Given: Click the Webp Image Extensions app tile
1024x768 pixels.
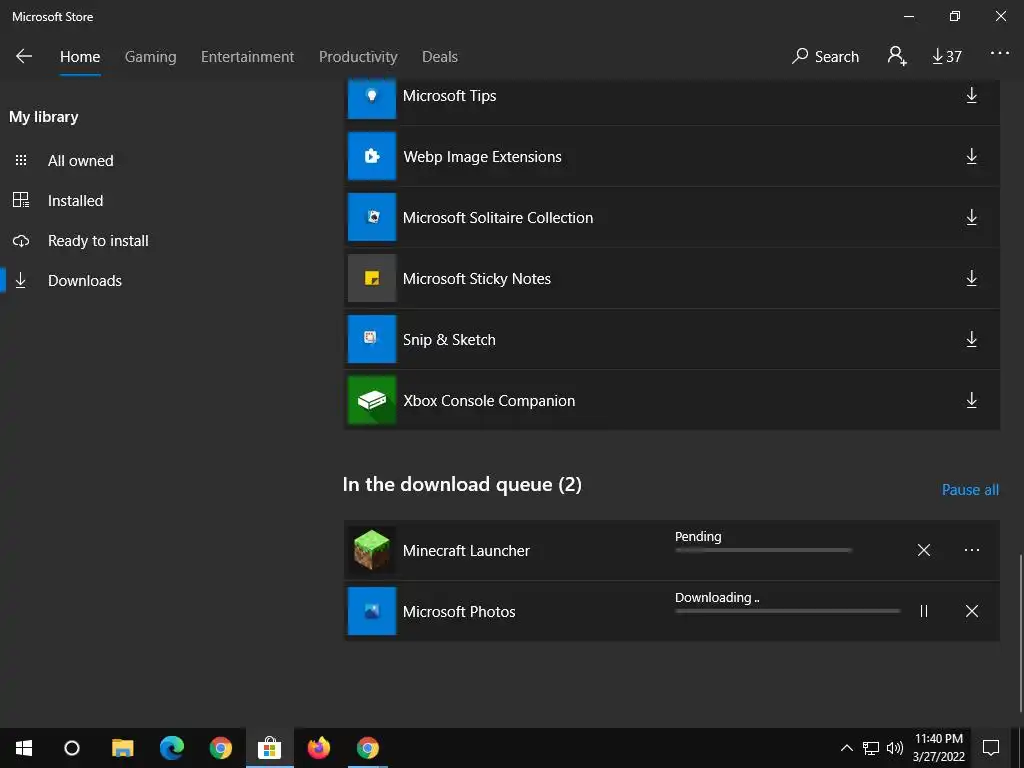Looking at the screenshot, I should pyautogui.click(x=372, y=156).
